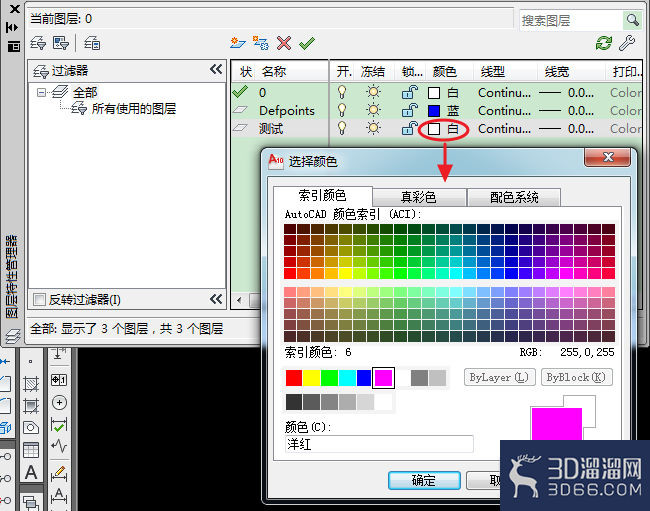The height and width of the screenshot is (511, 650).
Task: Select the multiline text A tool
Action: [x=31, y=472]
